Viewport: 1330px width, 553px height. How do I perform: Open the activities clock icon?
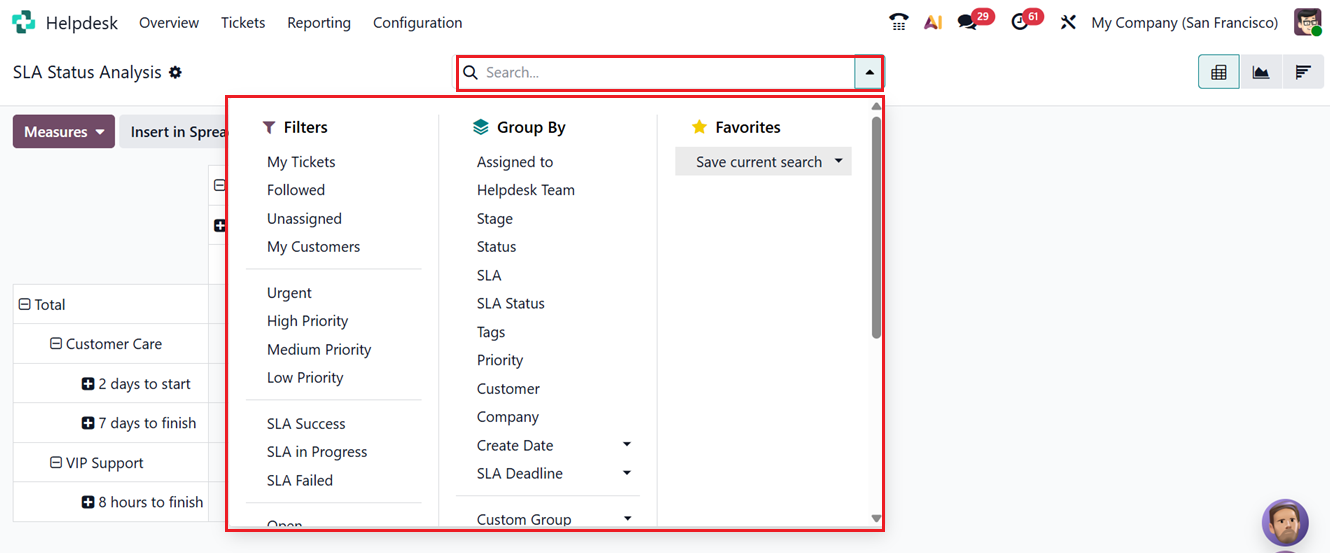[1020, 22]
